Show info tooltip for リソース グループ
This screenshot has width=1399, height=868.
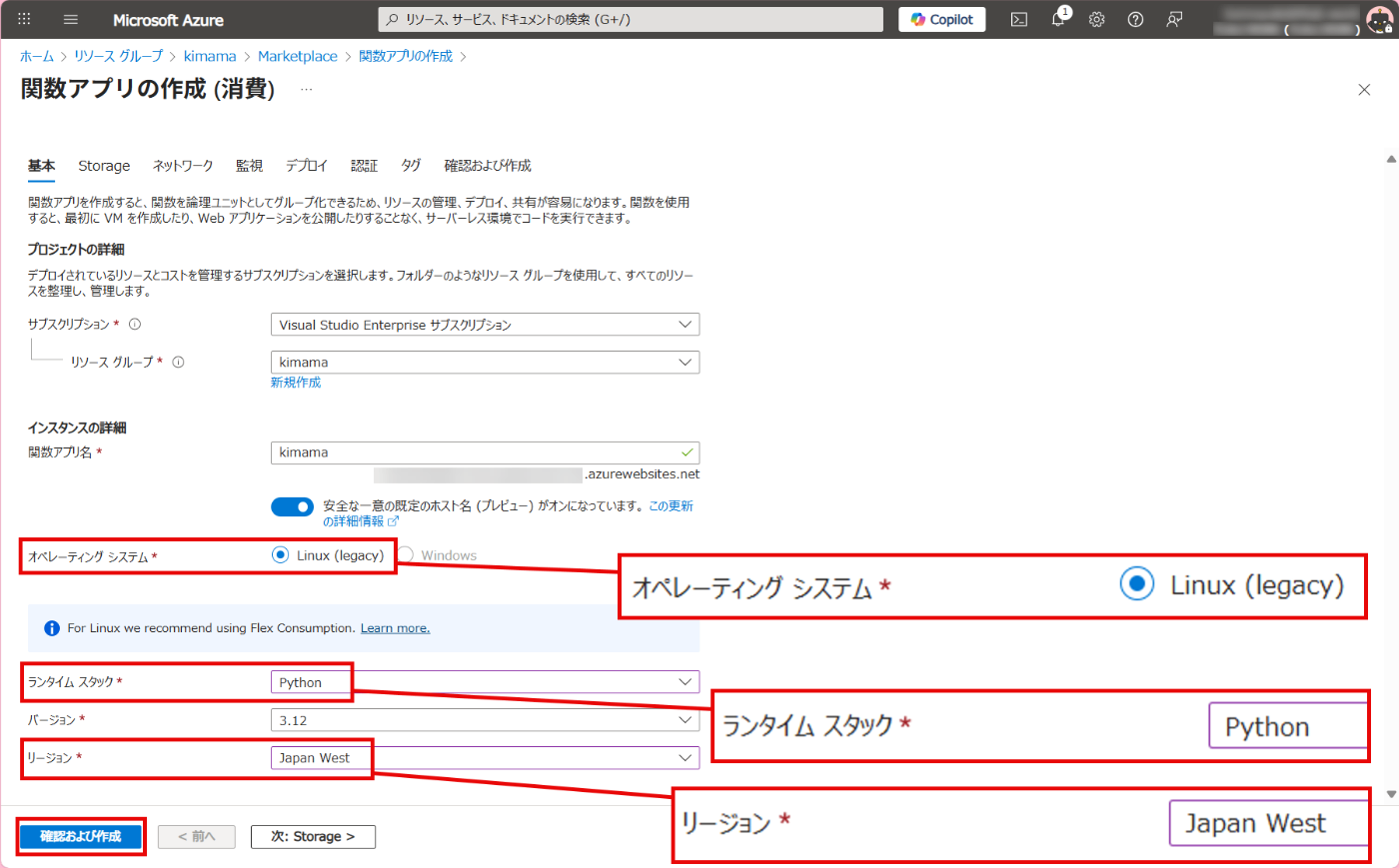[x=178, y=362]
